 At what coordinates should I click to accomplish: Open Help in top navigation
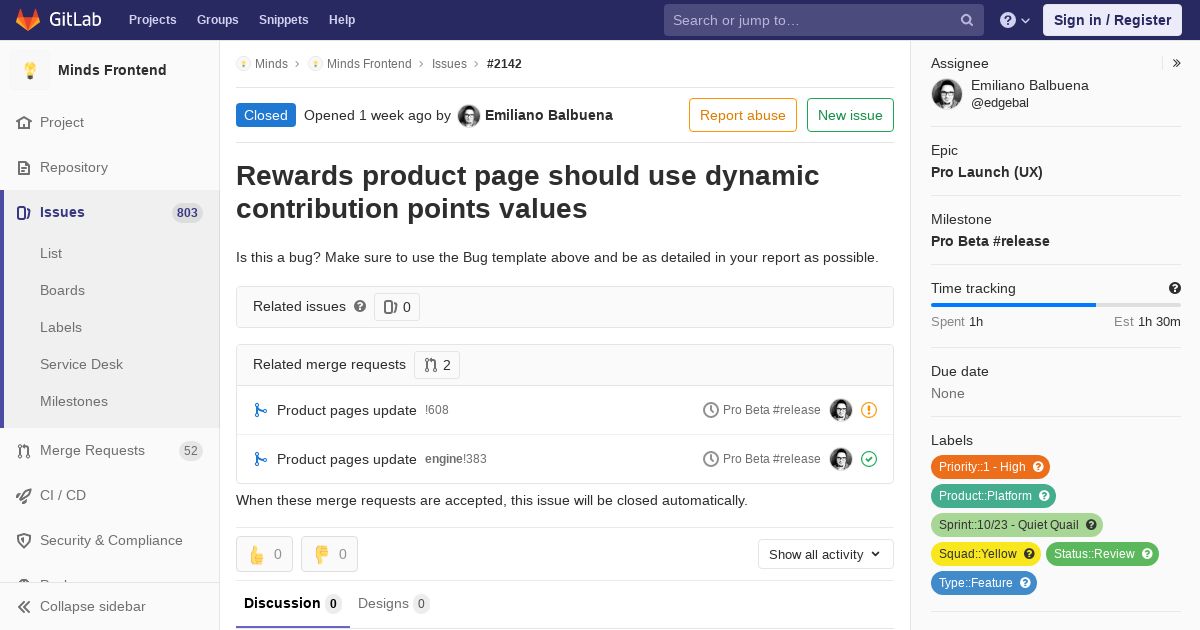pyautogui.click(x=342, y=20)
